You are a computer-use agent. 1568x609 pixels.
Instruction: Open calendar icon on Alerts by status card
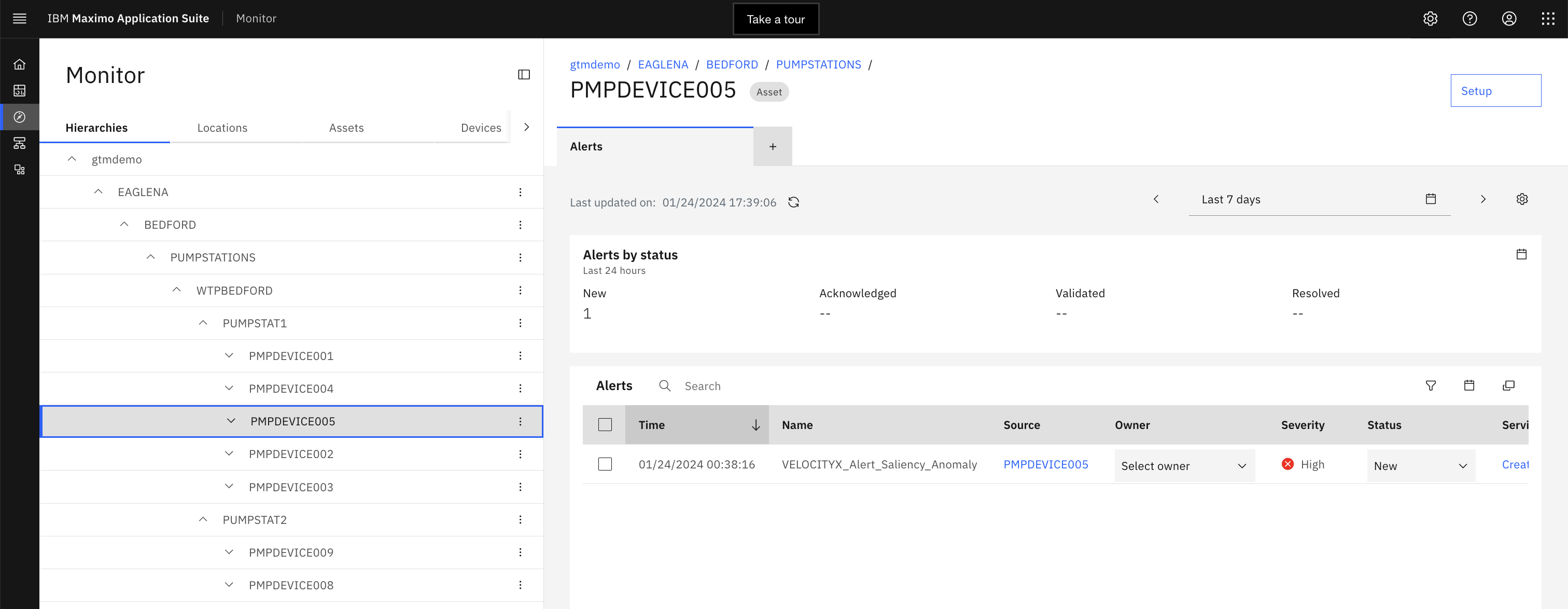point(1522,255)
